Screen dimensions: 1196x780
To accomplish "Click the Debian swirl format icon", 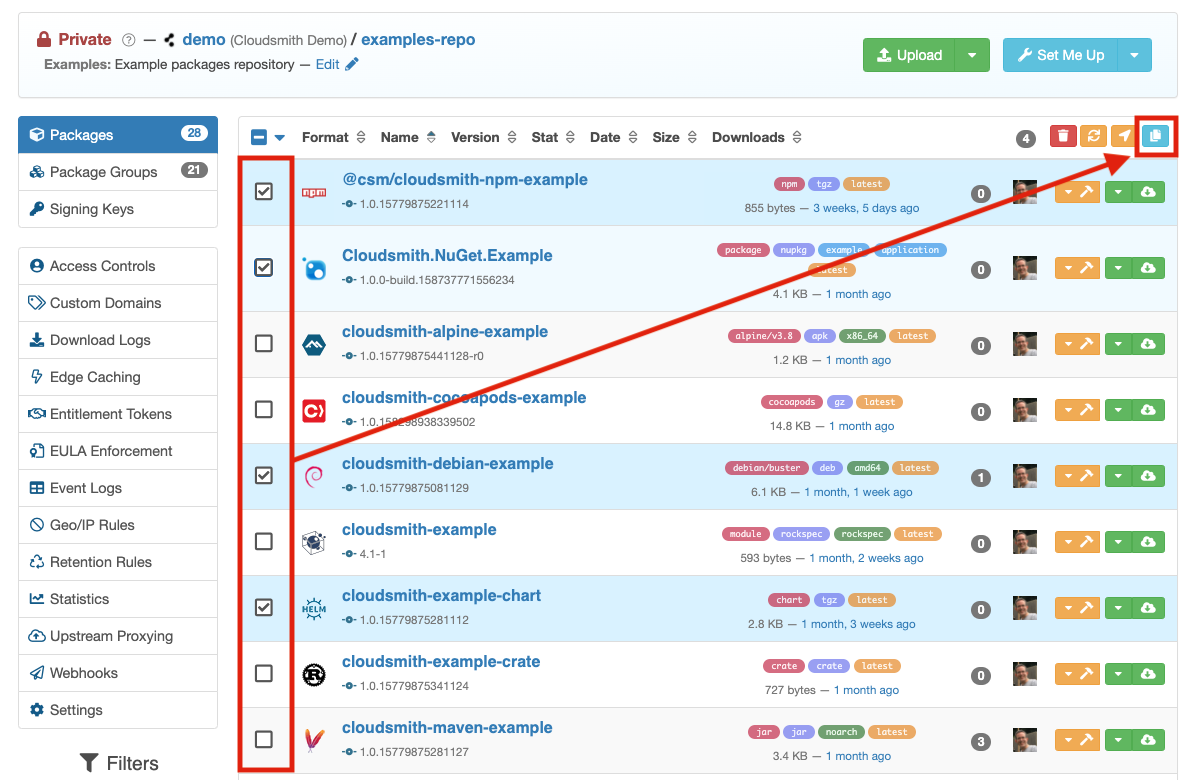I will [313, 477].
